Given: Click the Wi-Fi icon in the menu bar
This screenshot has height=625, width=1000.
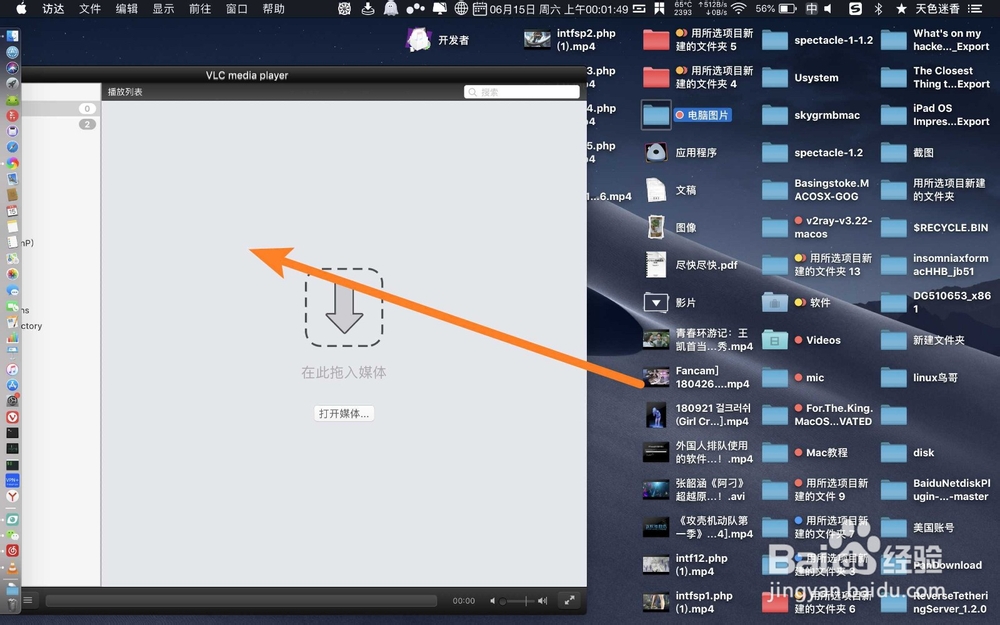Looking at the screenshot, I should 739,8.
